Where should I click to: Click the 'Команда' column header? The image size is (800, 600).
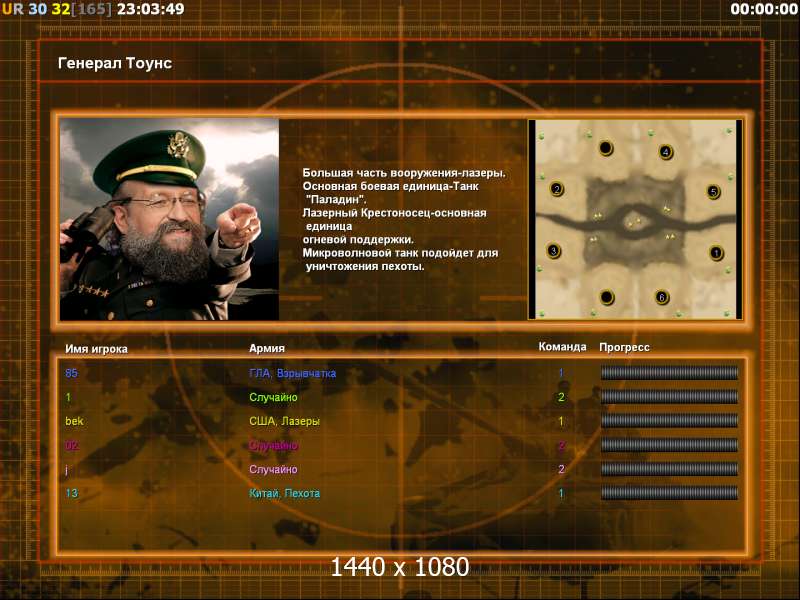(x=562, y=347)
